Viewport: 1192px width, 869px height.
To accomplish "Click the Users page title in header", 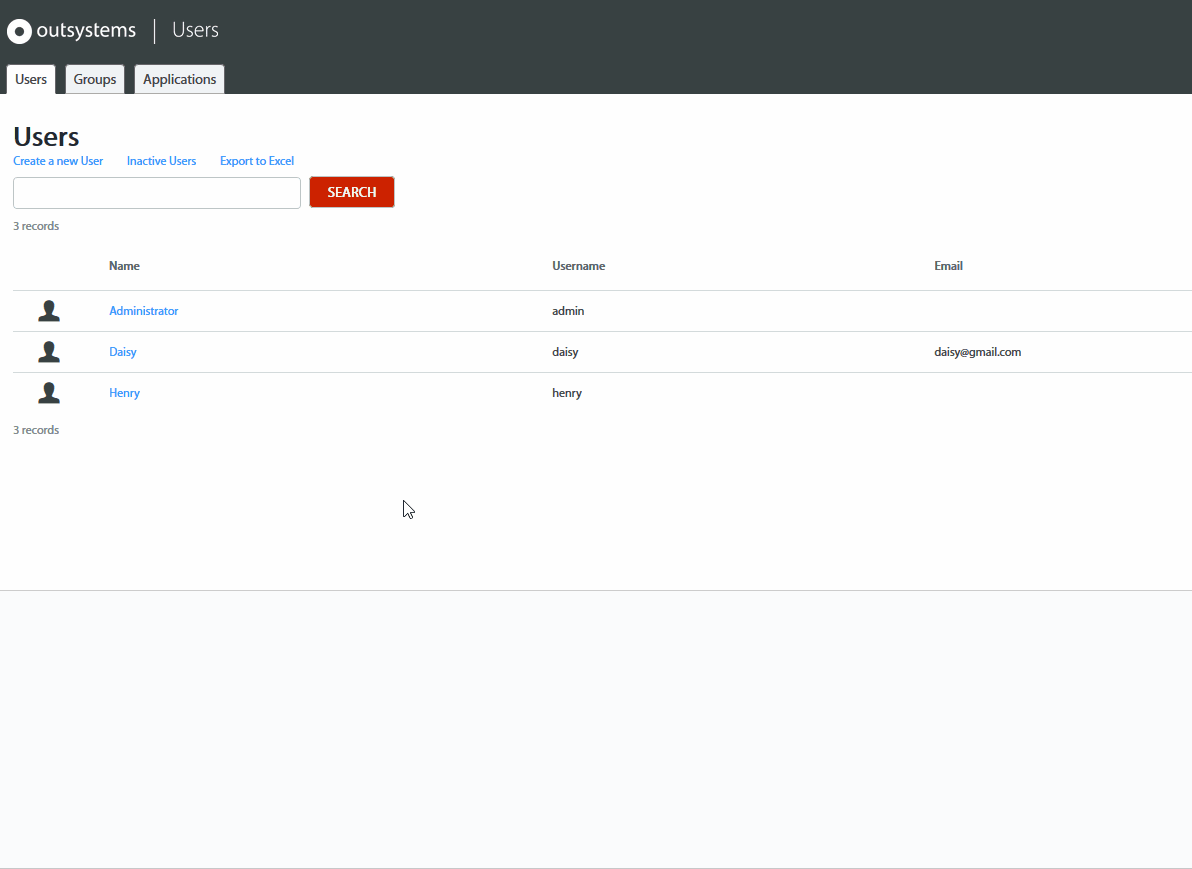I will point(194,30).
